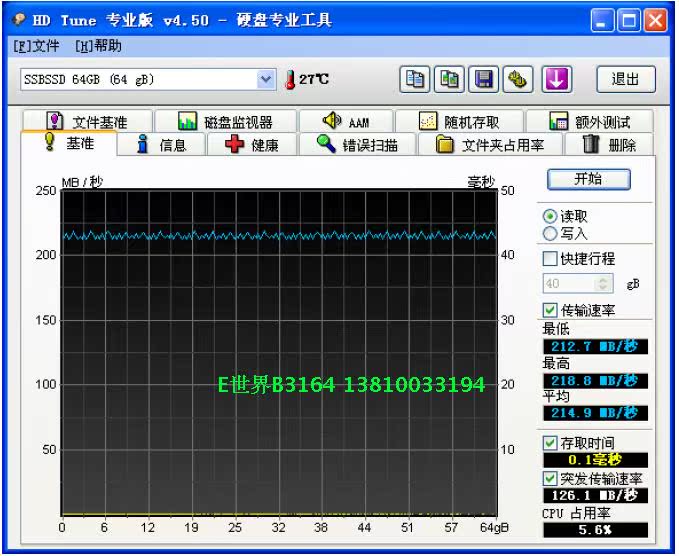
Task: Click the save (floppy disk) toolbar icon
Action: coord(485,79)
